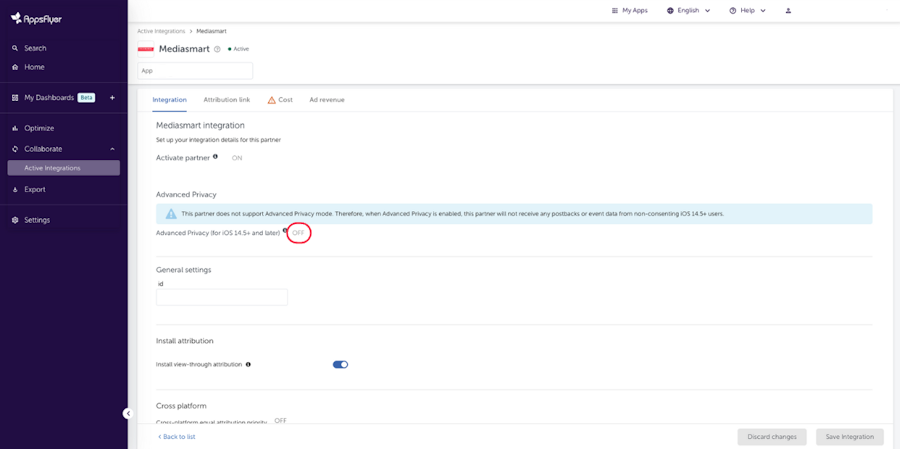Go to Home in sidebar
The width and height of the screenshot is (900, 449).
[x=34, y=67]
